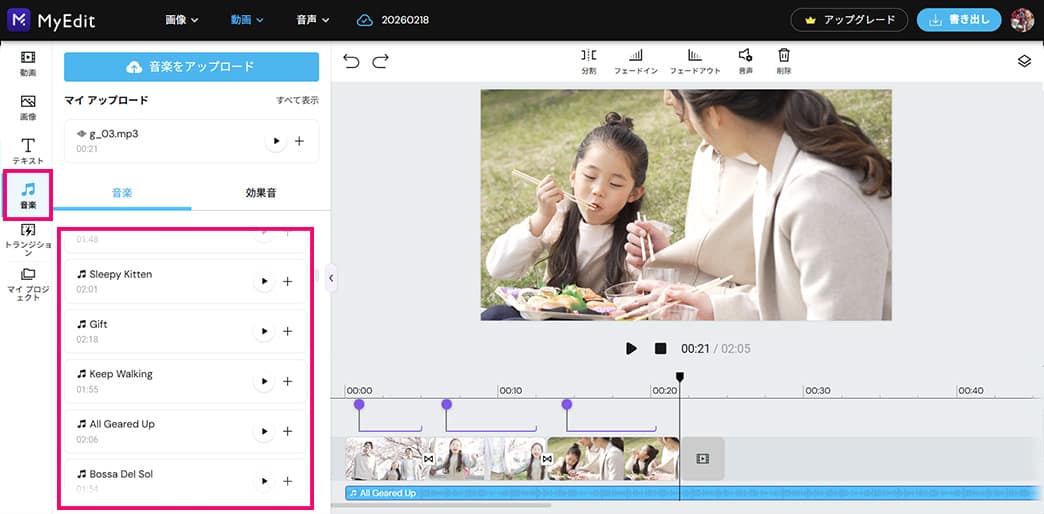Open the user profile avatar
Viewport: 1044px width, 514px height.
1022,20
